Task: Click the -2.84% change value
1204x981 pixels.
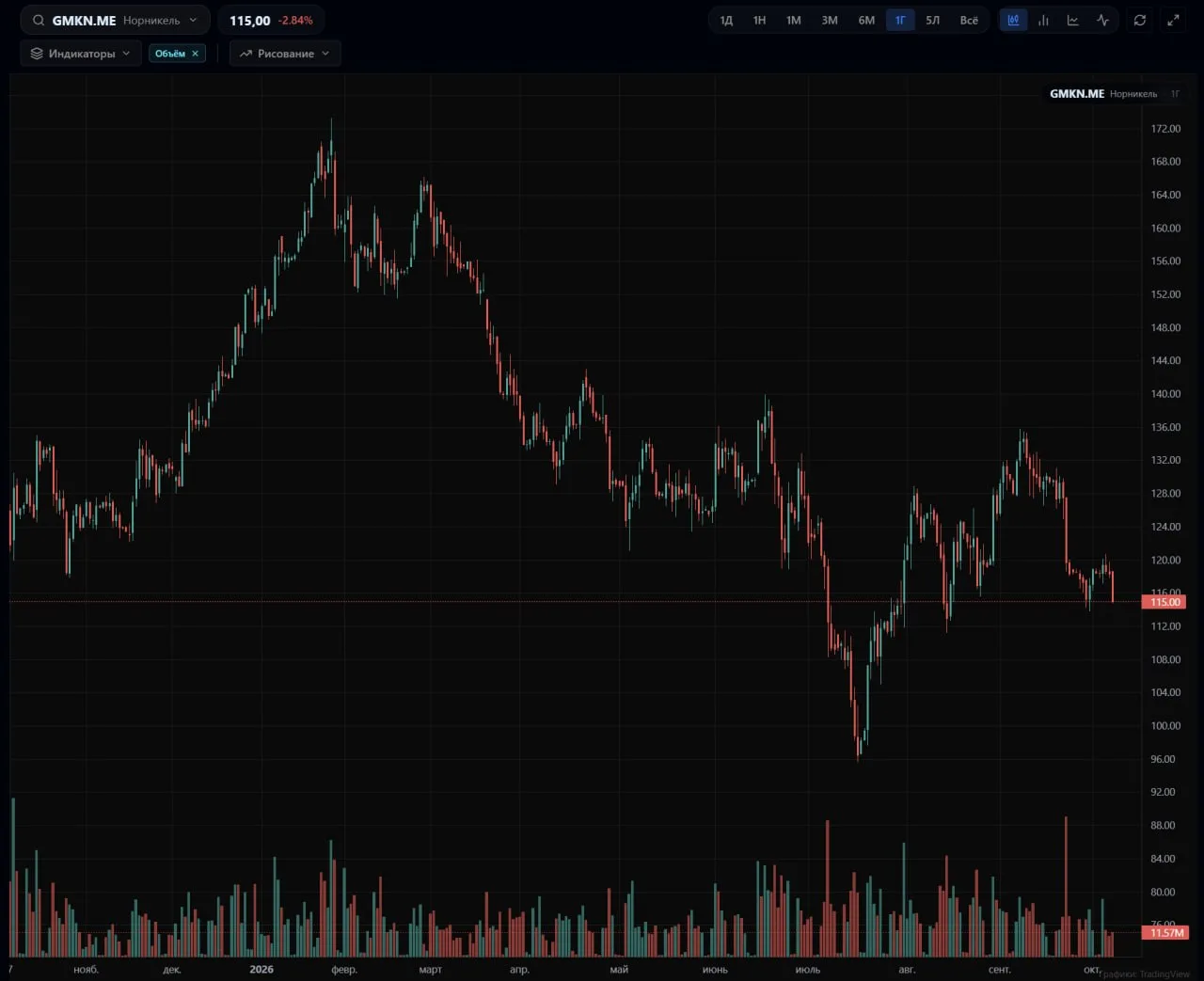Action: 295,21
